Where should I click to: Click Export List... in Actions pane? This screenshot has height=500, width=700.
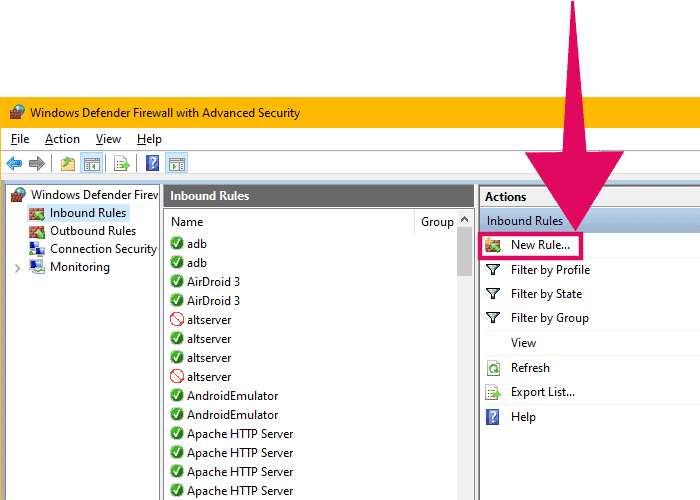pyautogui.click(x=543, y=392)
